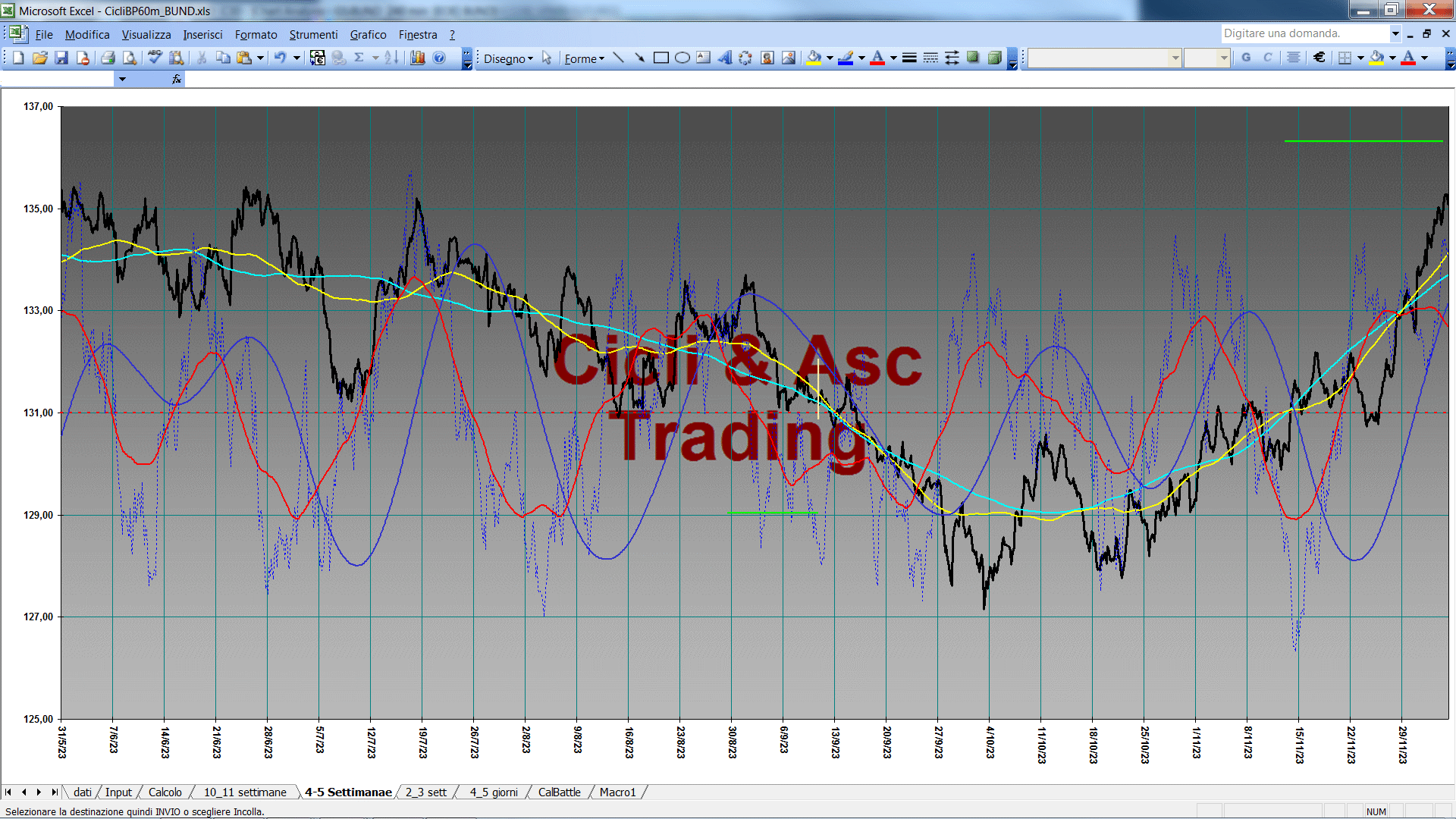Open the Strumenti menu
The width and height of the screenshot is (1456, 819).
pos(313,35)
